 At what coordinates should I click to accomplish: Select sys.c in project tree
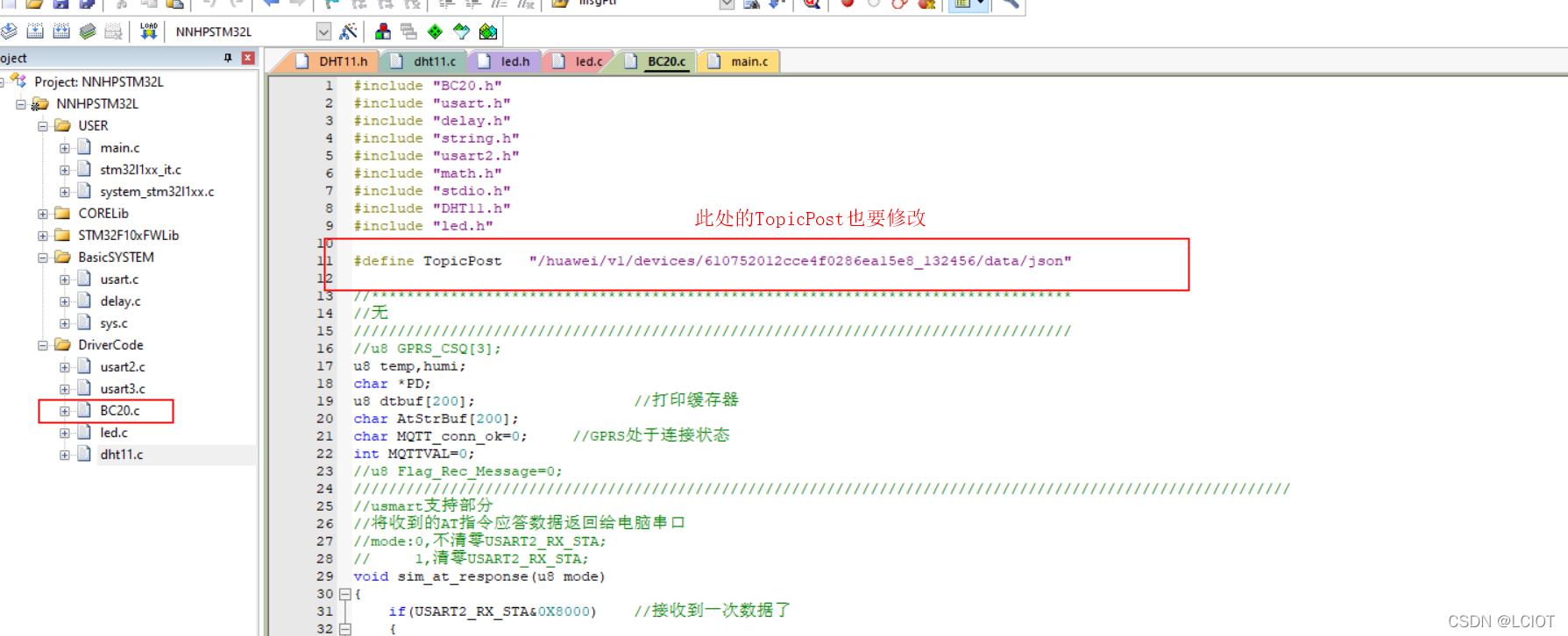click(x=113, y=323)
